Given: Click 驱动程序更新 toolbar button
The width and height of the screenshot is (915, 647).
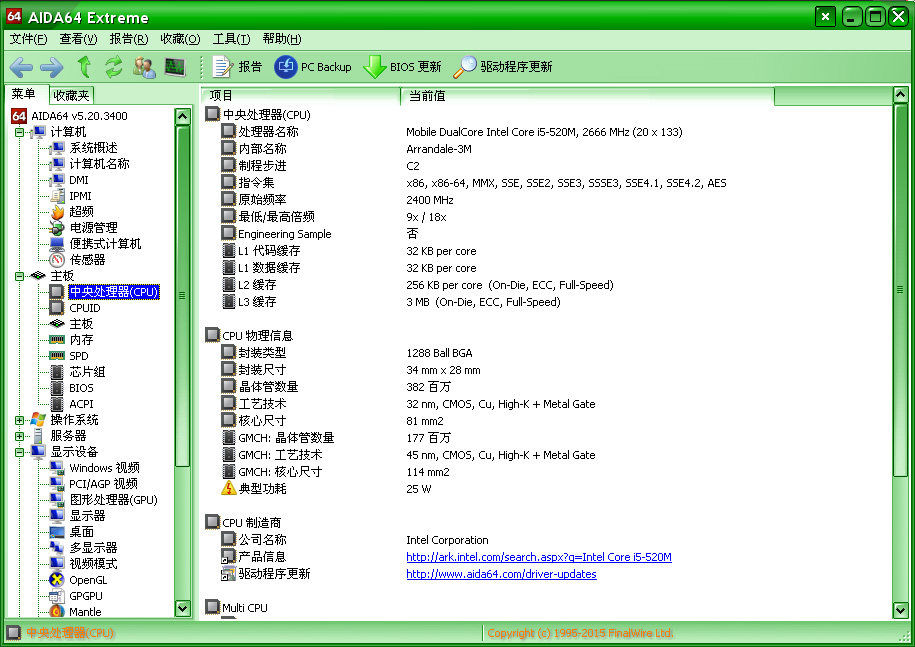Looking at the screenshot, I should [x=503, y=67].
